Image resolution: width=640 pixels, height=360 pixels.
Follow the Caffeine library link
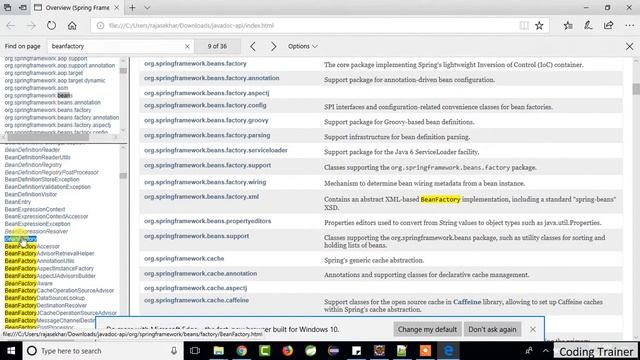point(467,302)
